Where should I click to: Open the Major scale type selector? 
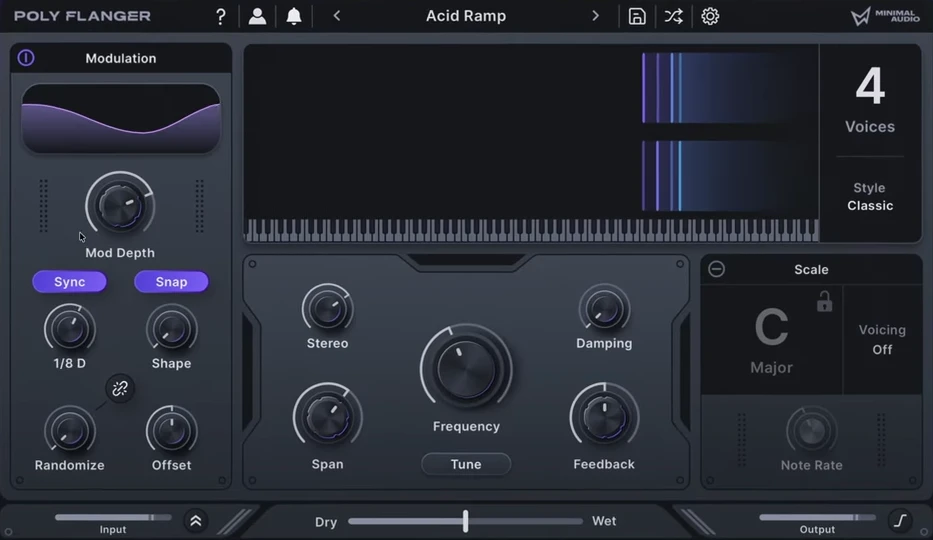tap(771, 368)
